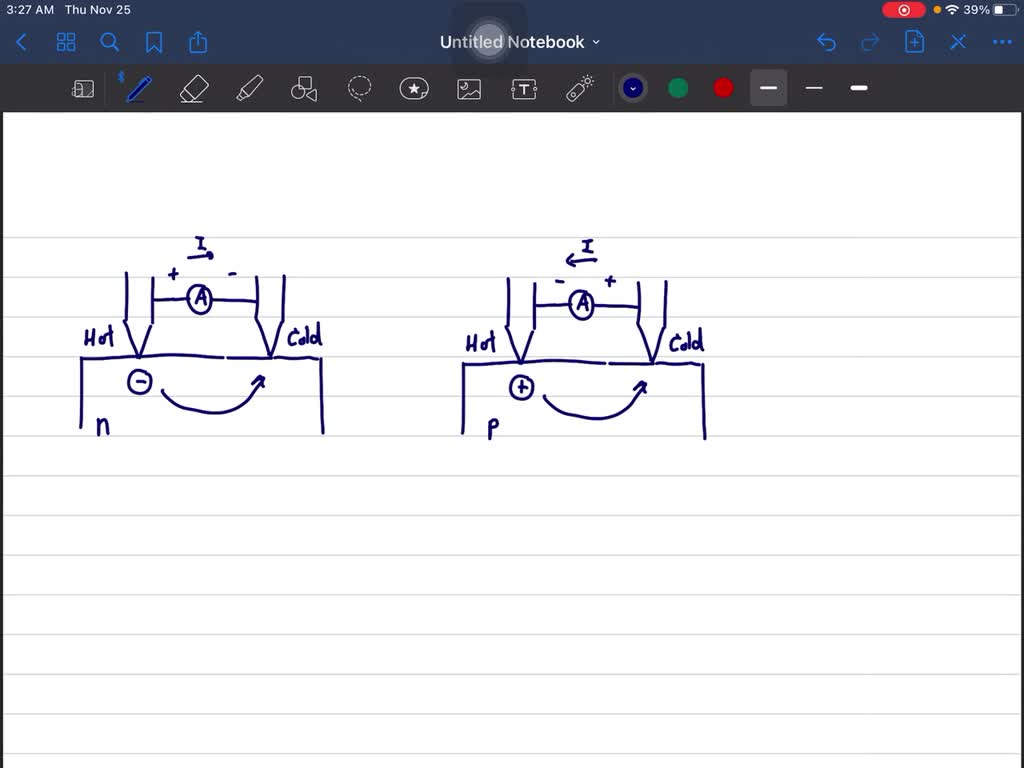Open the Shapes tool

tap(304, 88)
